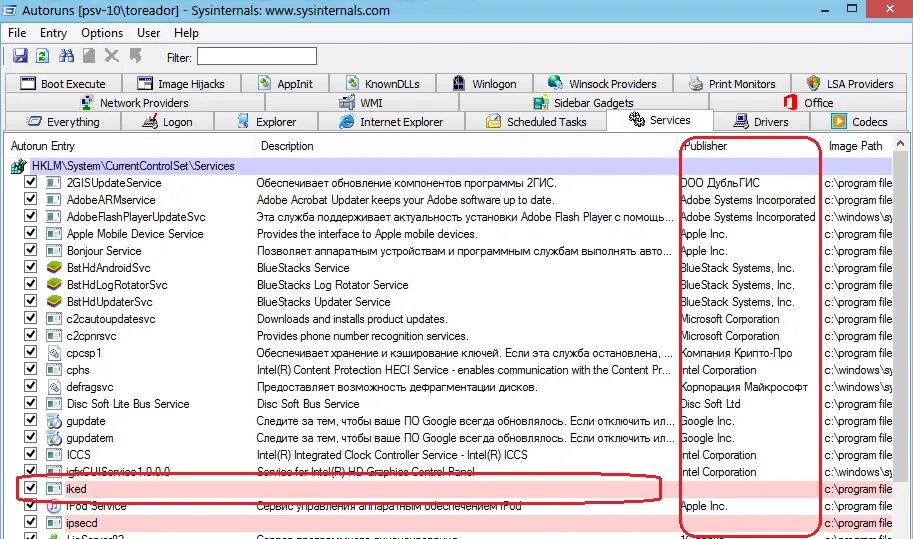
Task: Switch to the Drivers tab
Action: (x=761, y=122)
